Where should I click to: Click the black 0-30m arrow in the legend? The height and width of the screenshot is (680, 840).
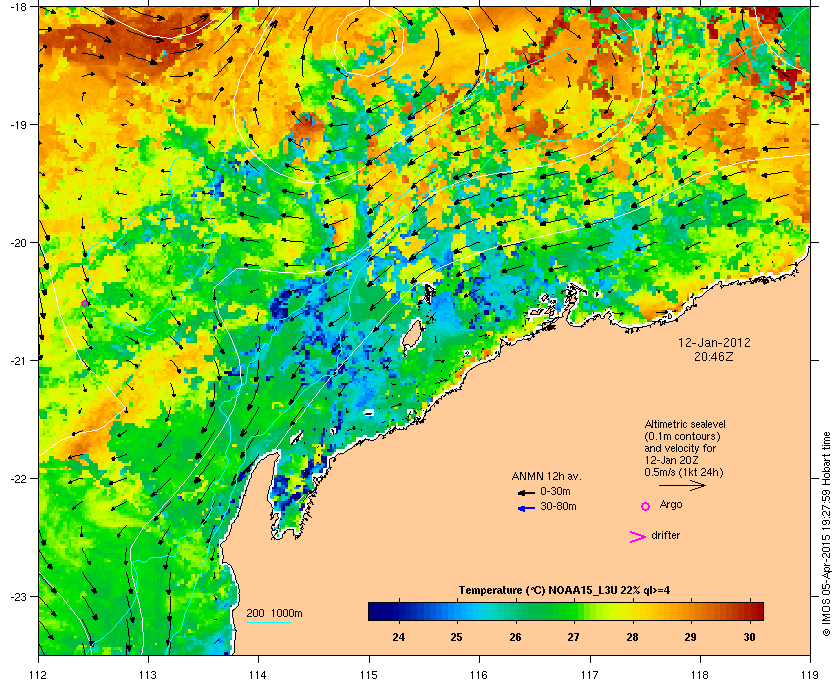point(526,493)
